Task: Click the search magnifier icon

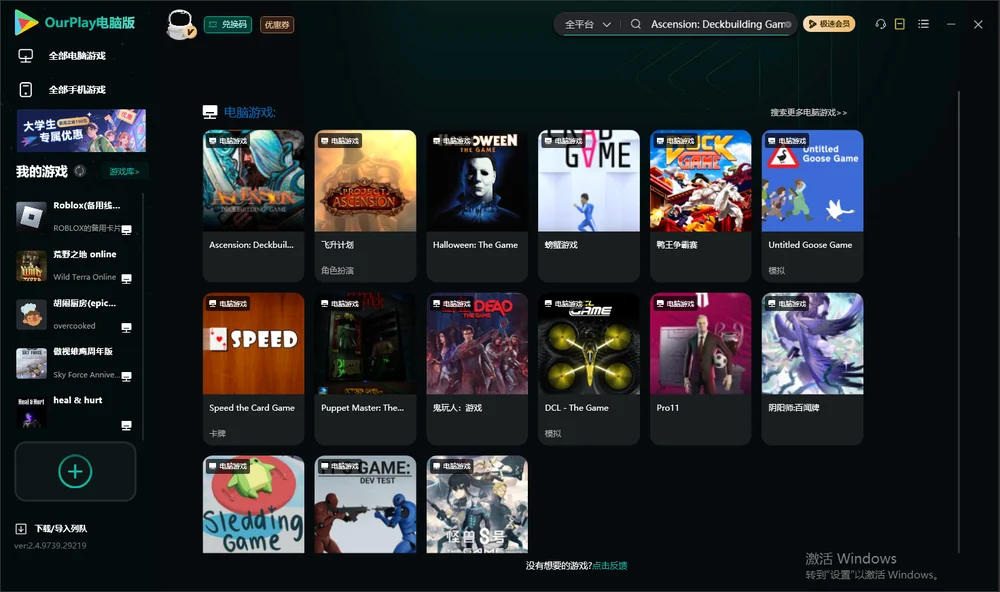Action: (636, 24)
